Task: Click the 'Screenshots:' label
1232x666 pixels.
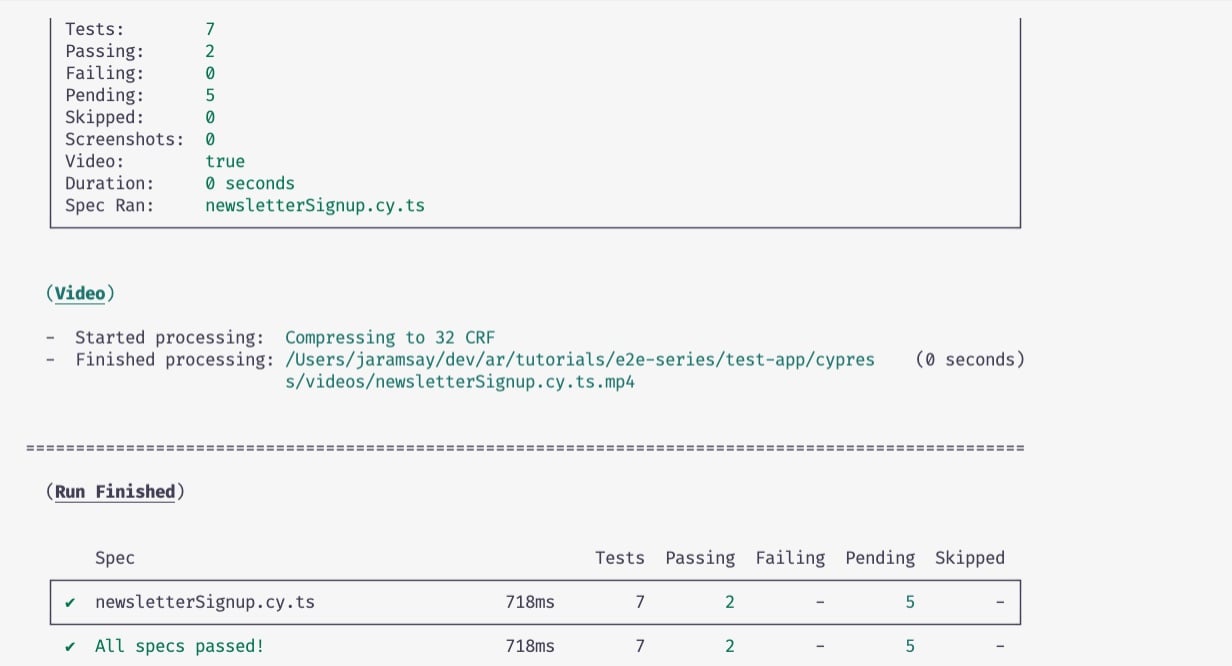Action: pos(125,139)
